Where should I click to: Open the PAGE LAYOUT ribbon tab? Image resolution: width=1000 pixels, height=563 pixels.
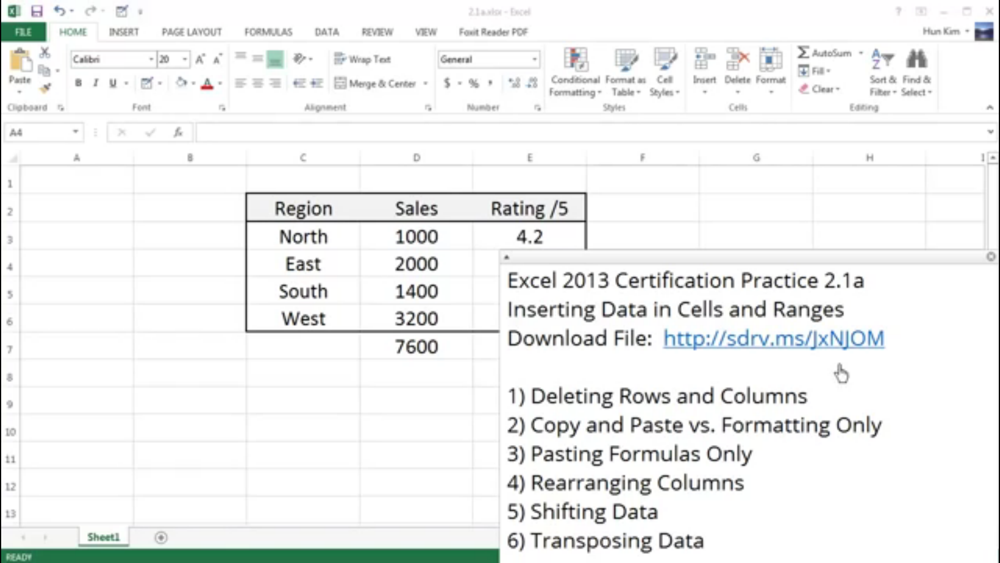click(191, 32)
